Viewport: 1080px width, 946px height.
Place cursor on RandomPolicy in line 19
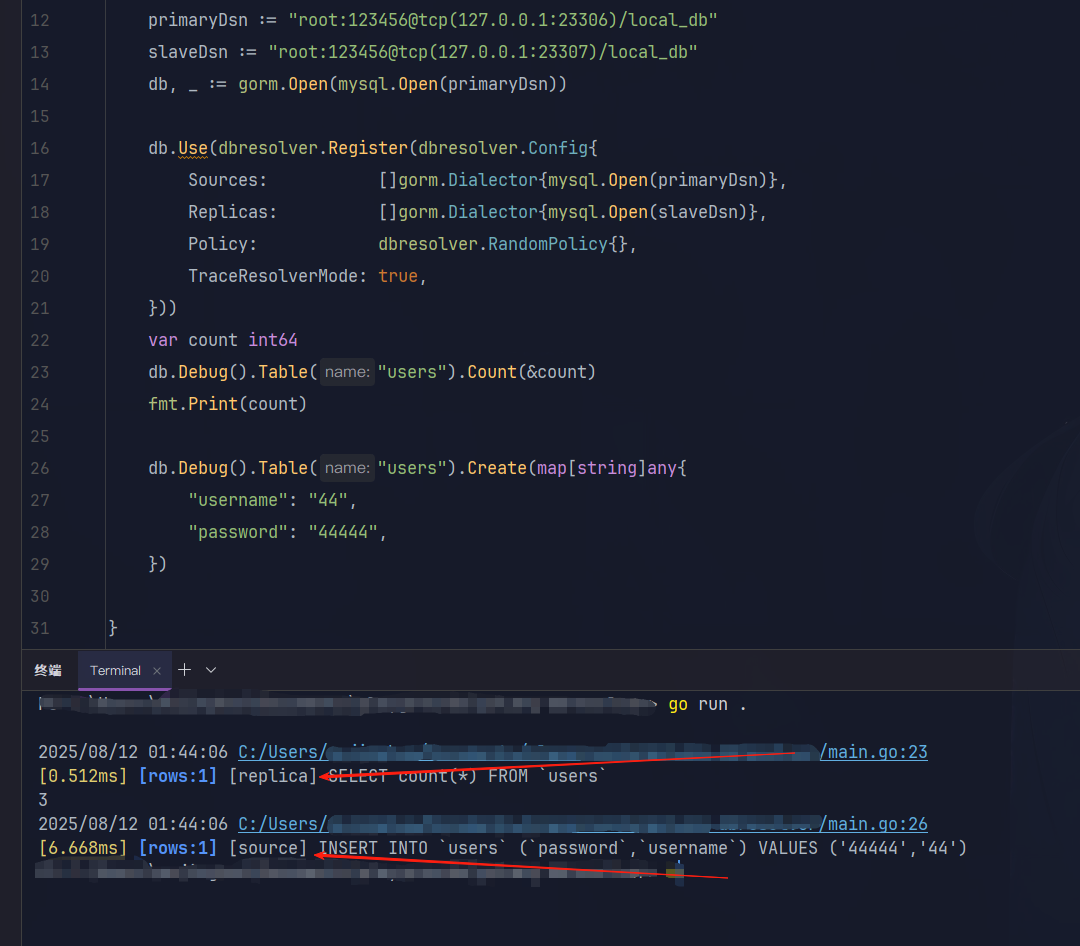[548, 244]
